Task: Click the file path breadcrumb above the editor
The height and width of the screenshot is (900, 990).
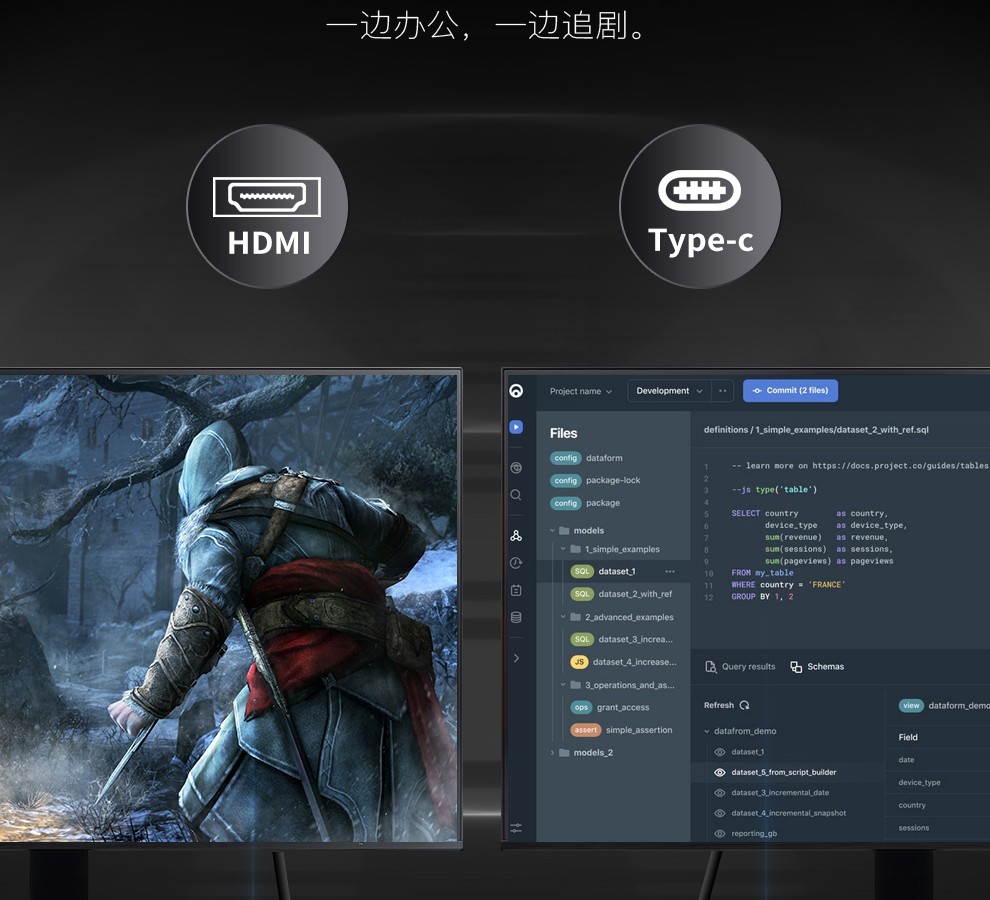Action: point(816,430)
